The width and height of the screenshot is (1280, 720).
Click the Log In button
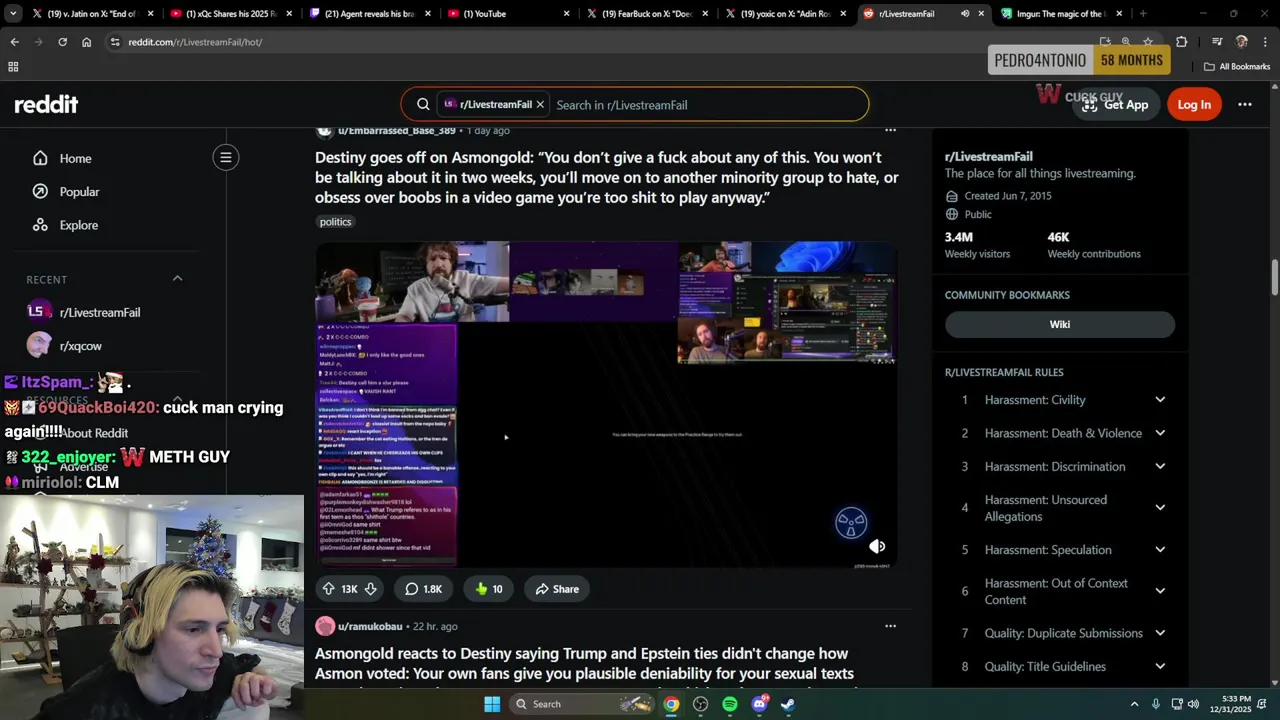click(1194, 104)
